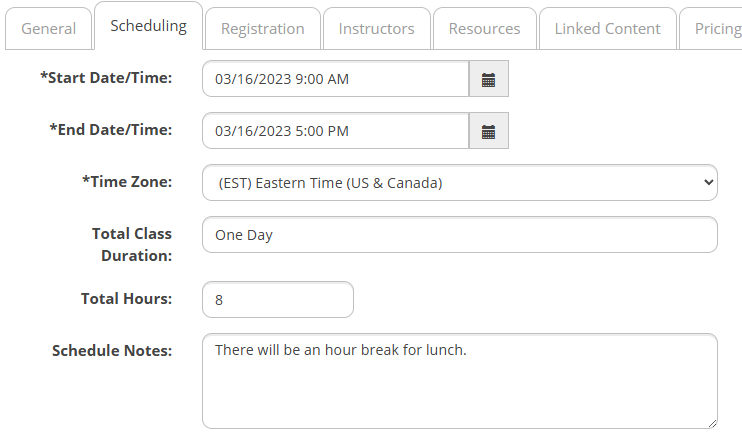Open the End Date/Time calendar picker

click(489, 131)
